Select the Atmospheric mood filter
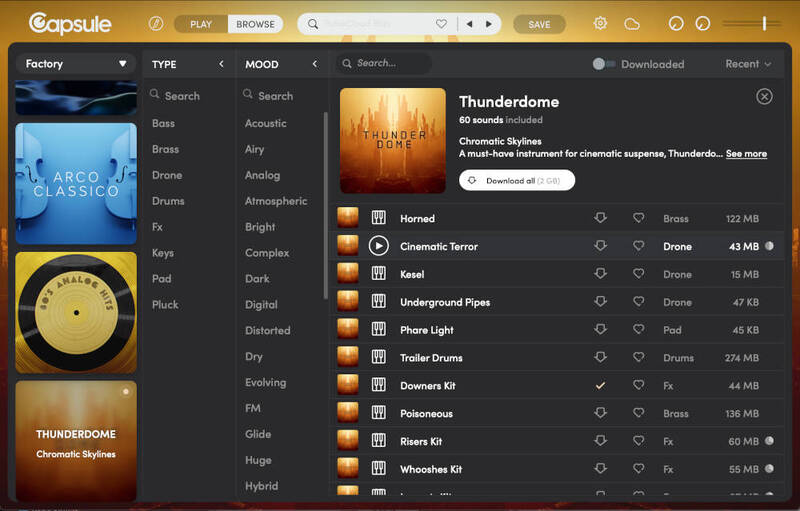This screenshot has width=800, height=511. (x=276, y=201)
